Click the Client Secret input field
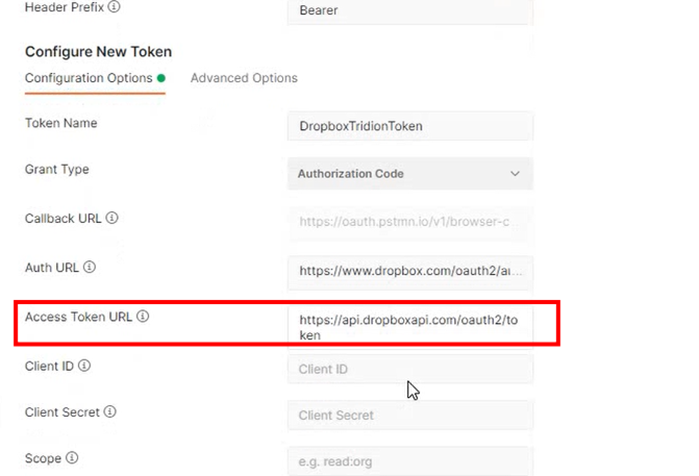699x476 pixels. (410, 415)
